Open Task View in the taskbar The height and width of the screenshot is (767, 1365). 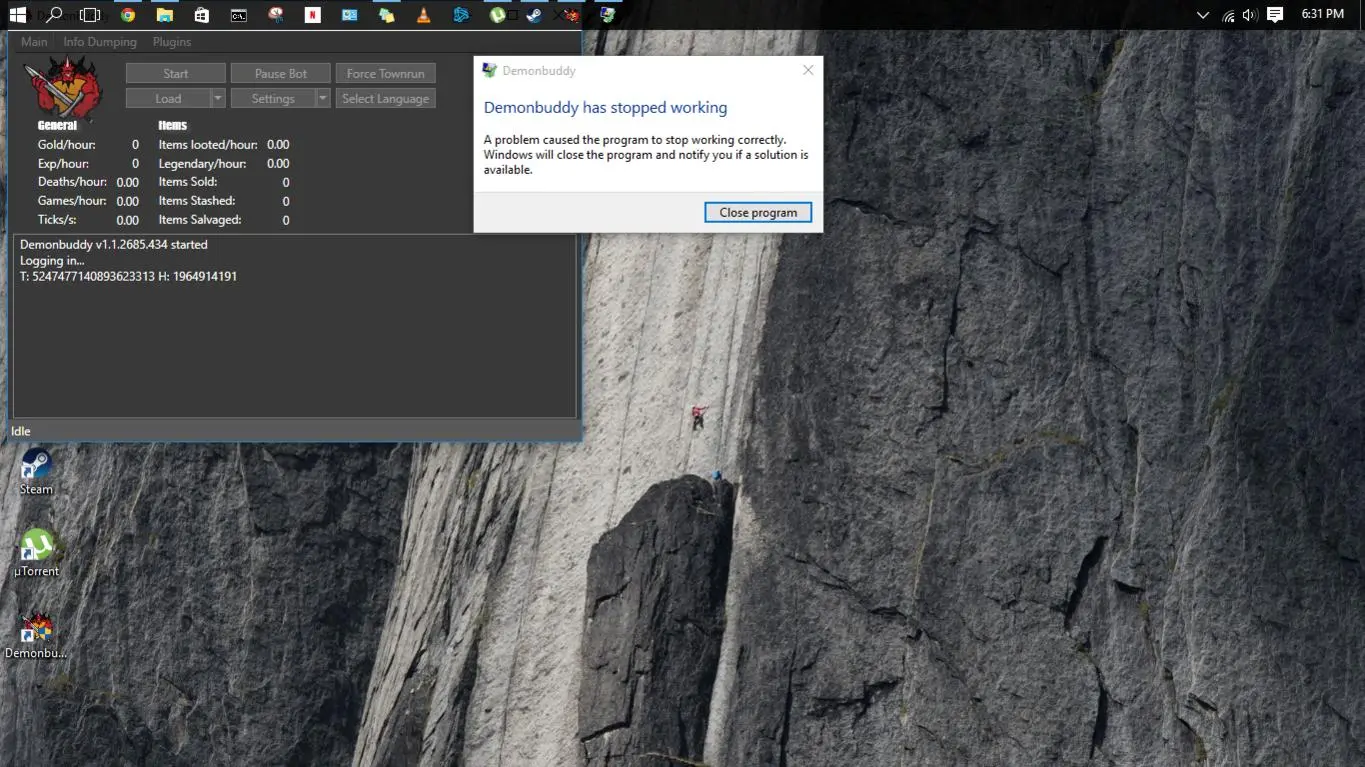[x=90, y=15]
